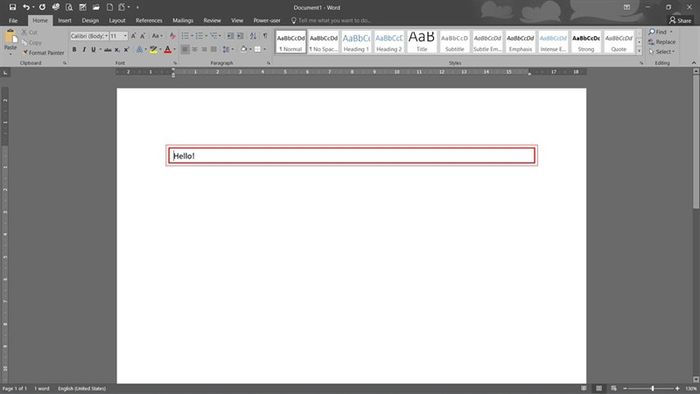Image resolution: width=700 pixels, height=394 pixels.
Task: Apply the Heading 1 style
Action: [x=356, y=42]
